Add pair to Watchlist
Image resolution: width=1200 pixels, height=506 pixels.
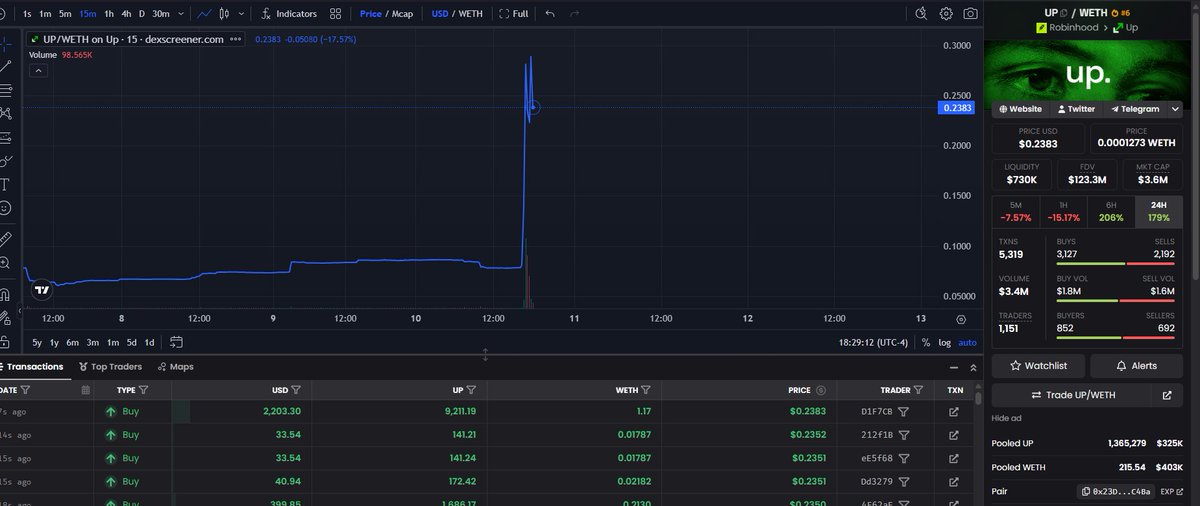(x=1038, y=366)
